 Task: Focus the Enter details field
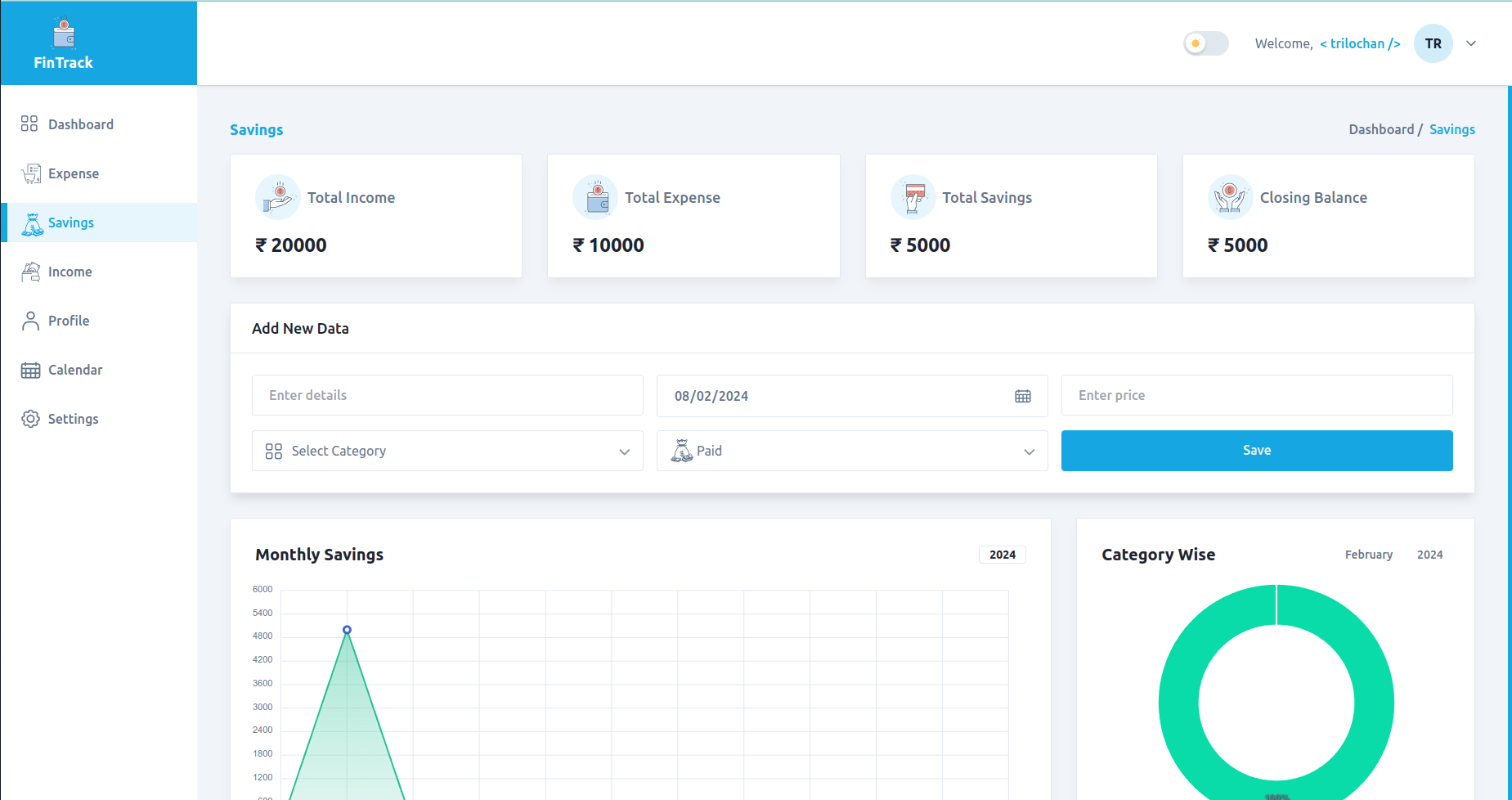(x=447, y=395)
